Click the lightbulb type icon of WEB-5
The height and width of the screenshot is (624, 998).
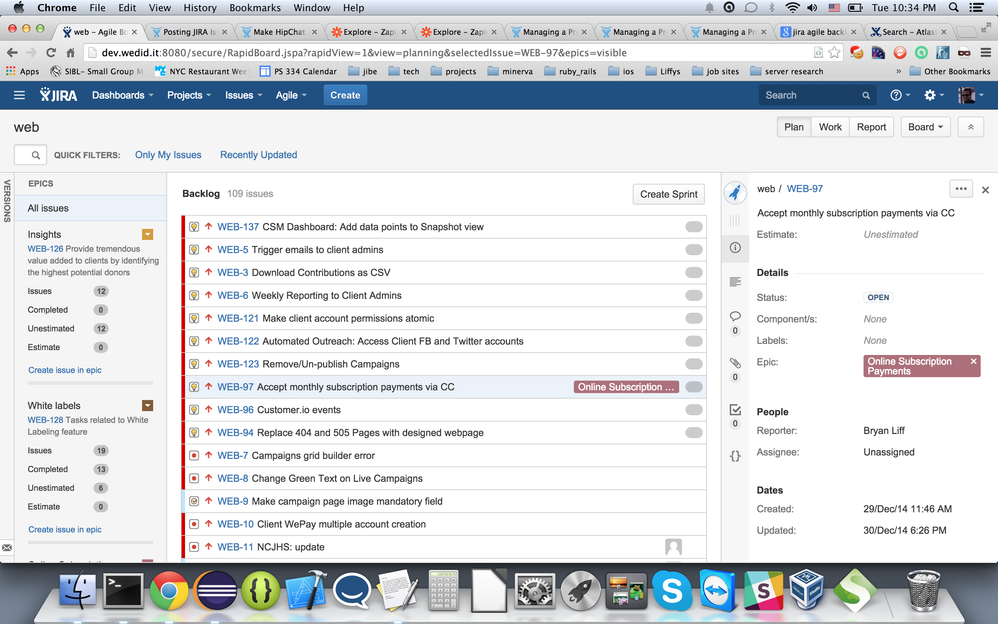[x=194, y=250]
